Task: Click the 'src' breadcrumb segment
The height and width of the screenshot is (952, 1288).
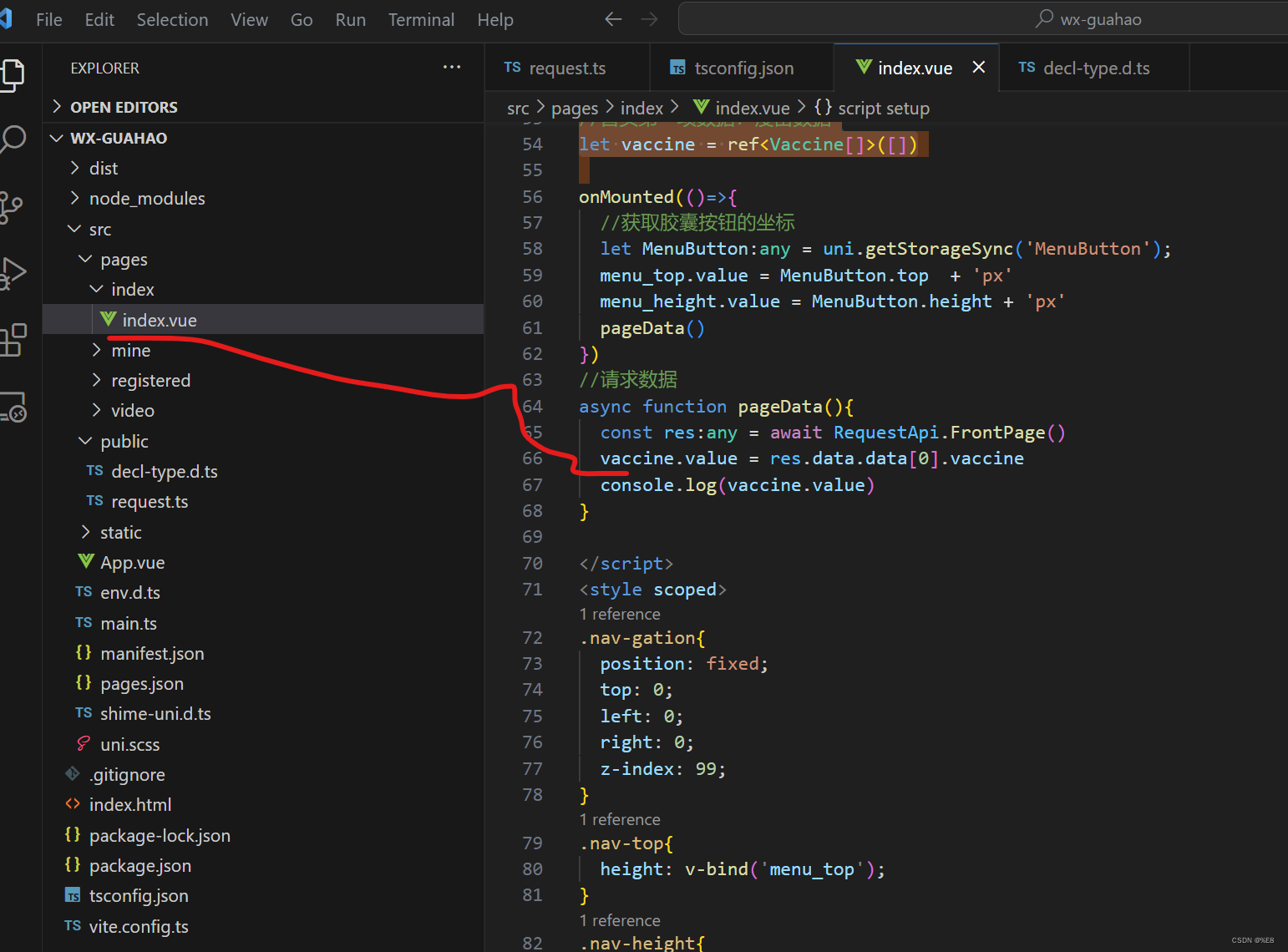Action: pos(518,108)
